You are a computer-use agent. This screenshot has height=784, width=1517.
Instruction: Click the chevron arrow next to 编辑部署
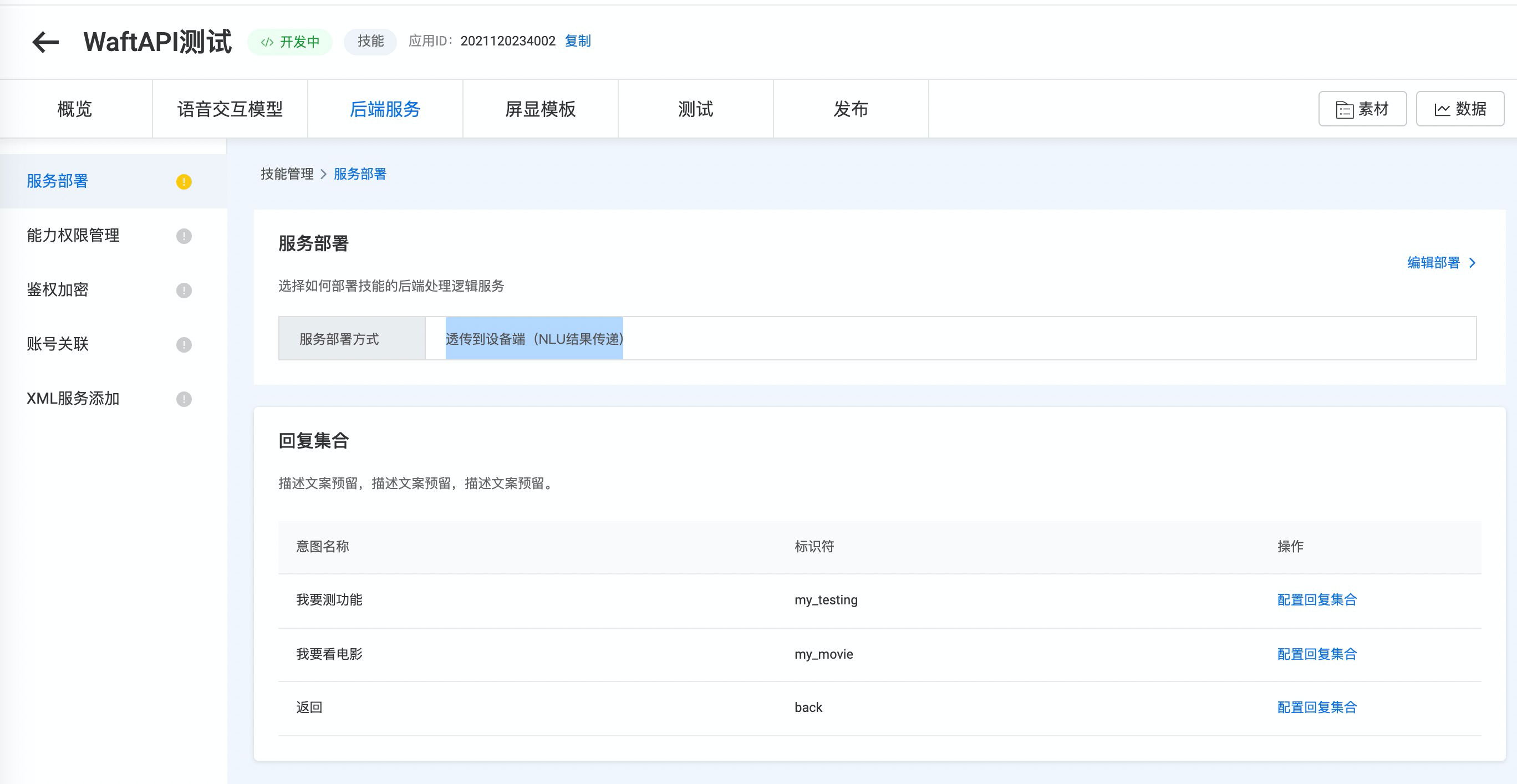1472,263
